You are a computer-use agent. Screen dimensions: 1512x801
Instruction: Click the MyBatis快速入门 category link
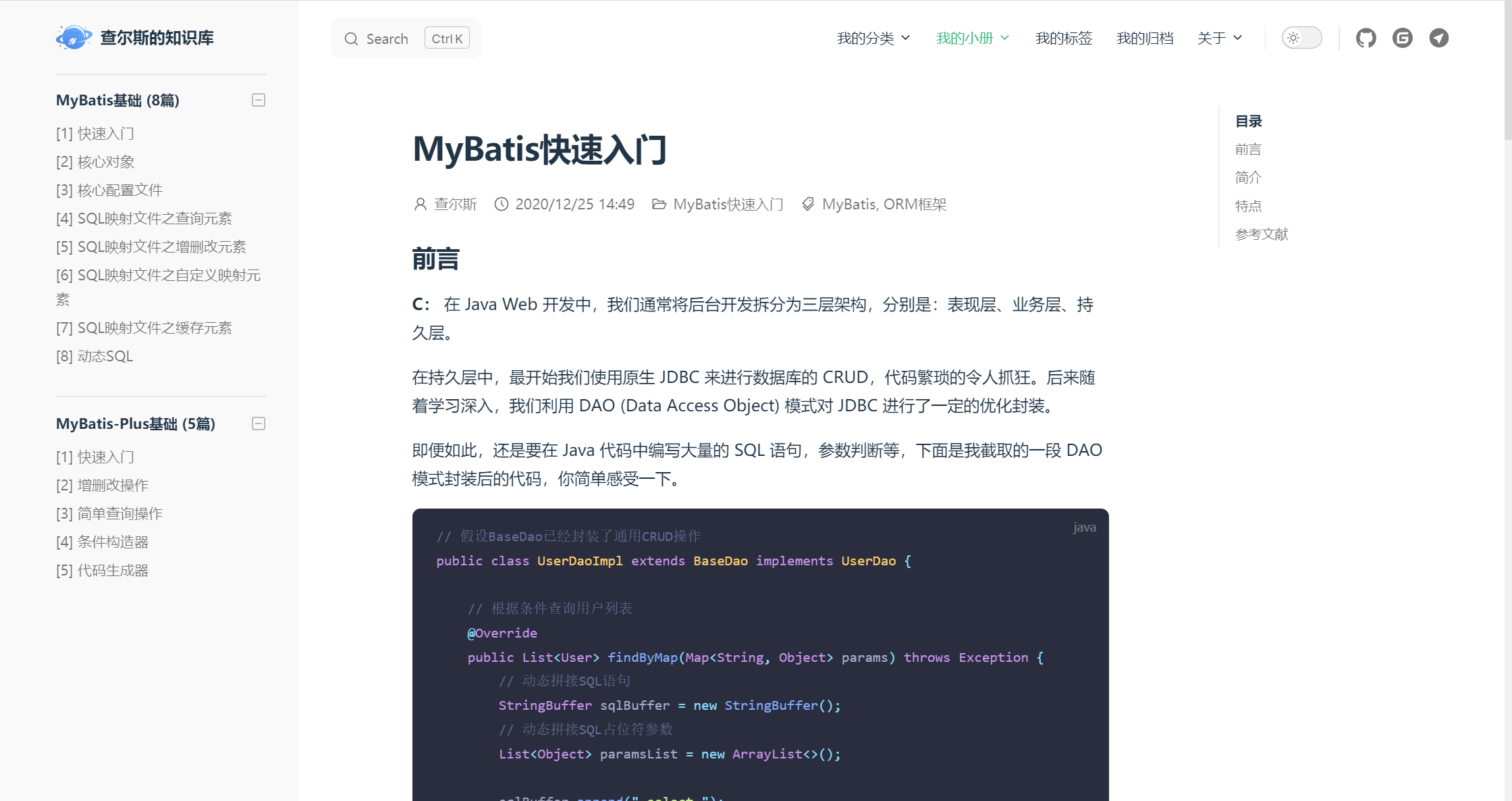(x=728, y=204)
